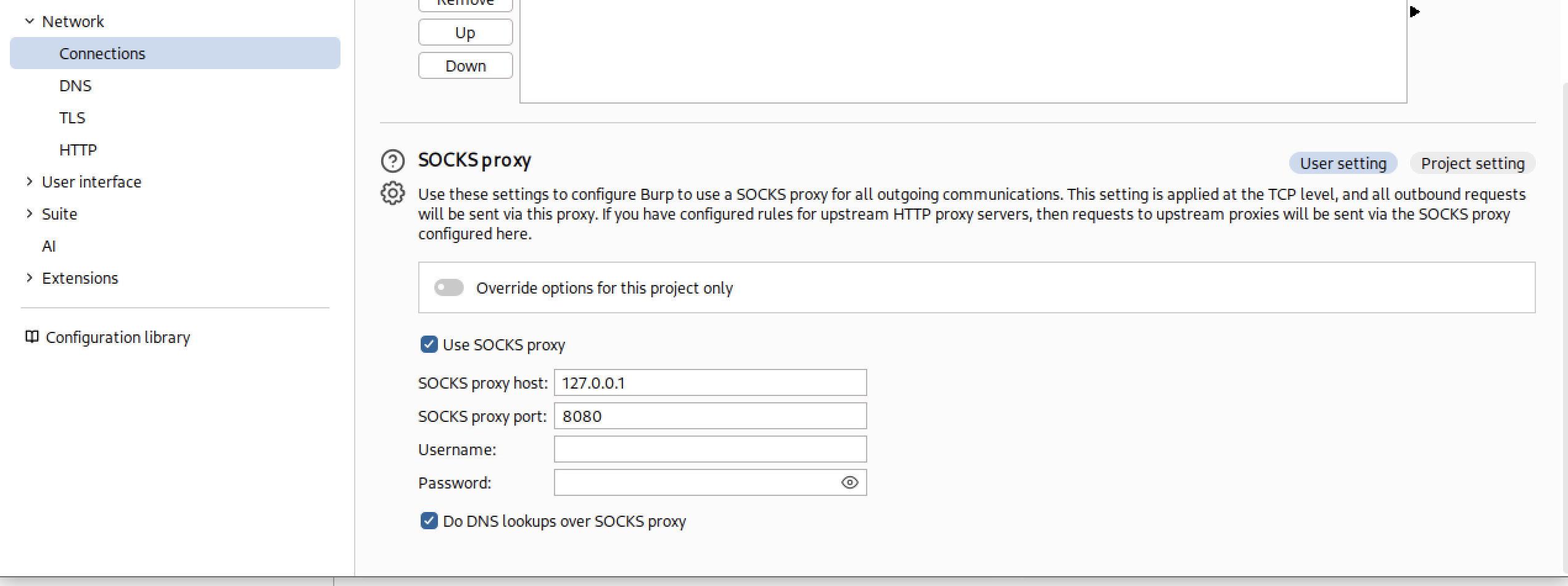Expand the Extensions settings section
This screenshot has height=586, width=1568.
click(29, 278)
